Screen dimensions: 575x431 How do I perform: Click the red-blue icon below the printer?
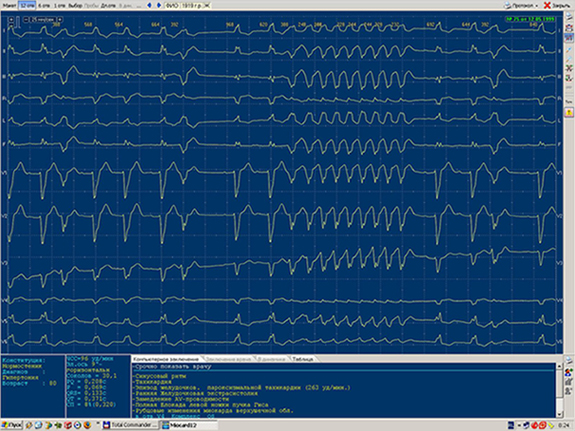[x=569, y=27]
